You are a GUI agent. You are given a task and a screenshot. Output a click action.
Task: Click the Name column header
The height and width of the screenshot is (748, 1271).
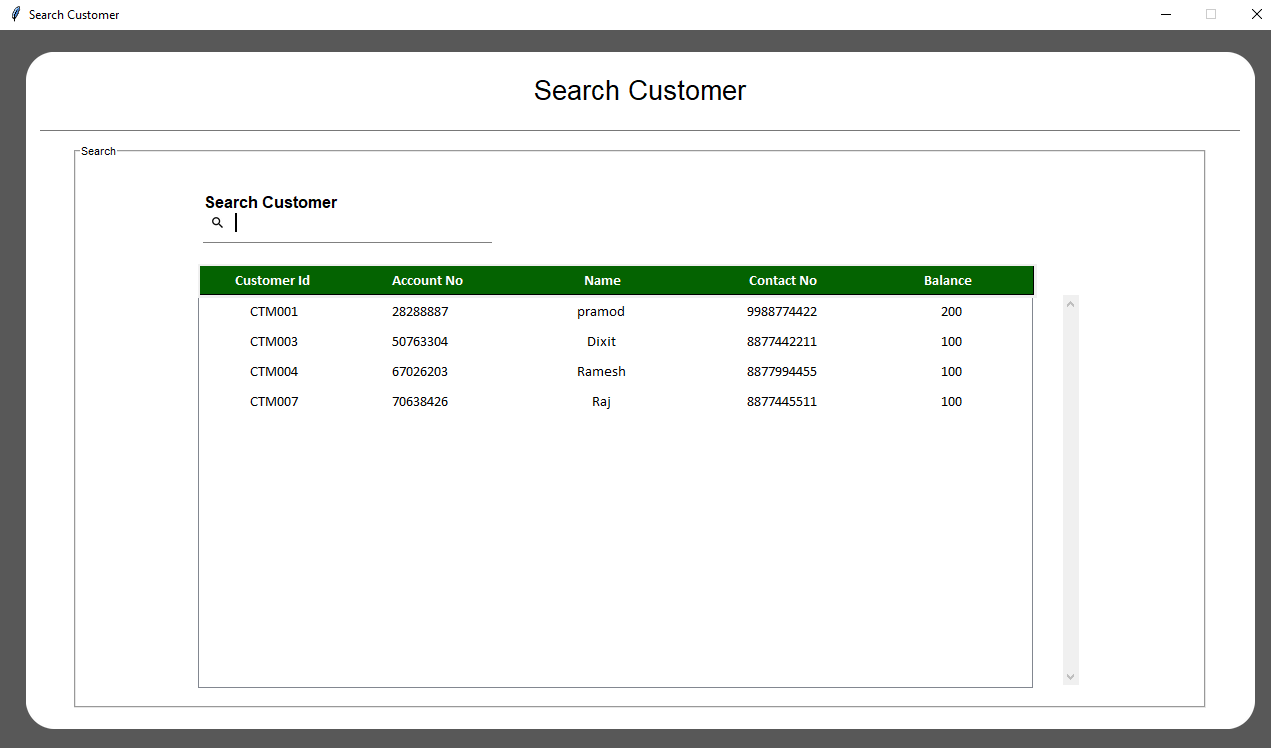(x=602, y=281)
